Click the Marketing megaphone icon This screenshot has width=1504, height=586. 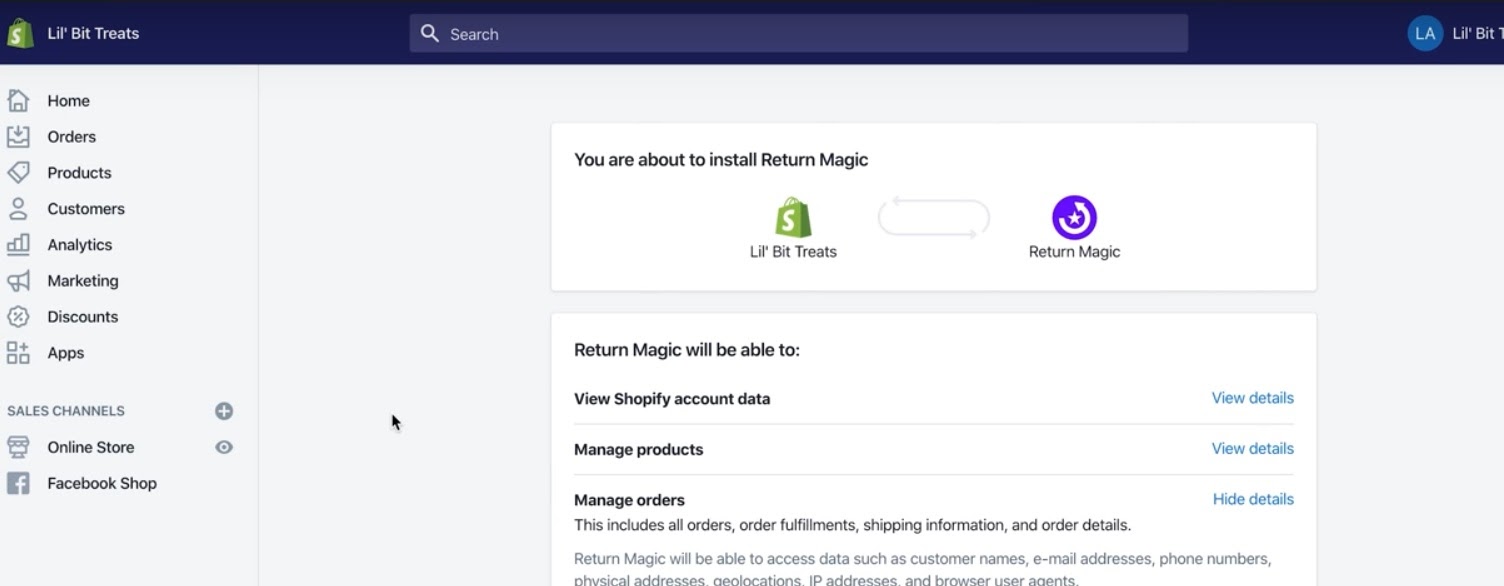pos(18,280)
